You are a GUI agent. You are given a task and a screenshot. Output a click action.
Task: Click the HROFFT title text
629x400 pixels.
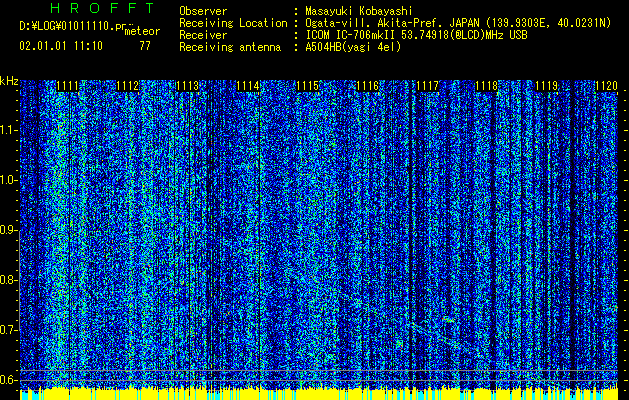103,8
